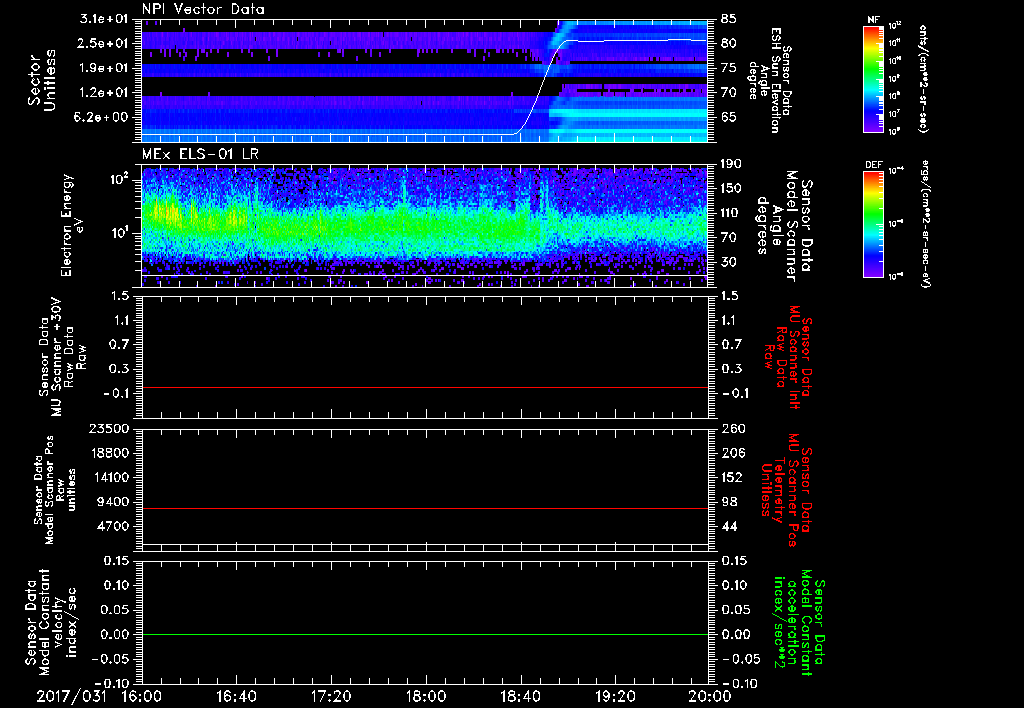Click the red 'MU Scanner Pos Telemetry' label
Screen dimensions: 1024x708
point(786,490)
